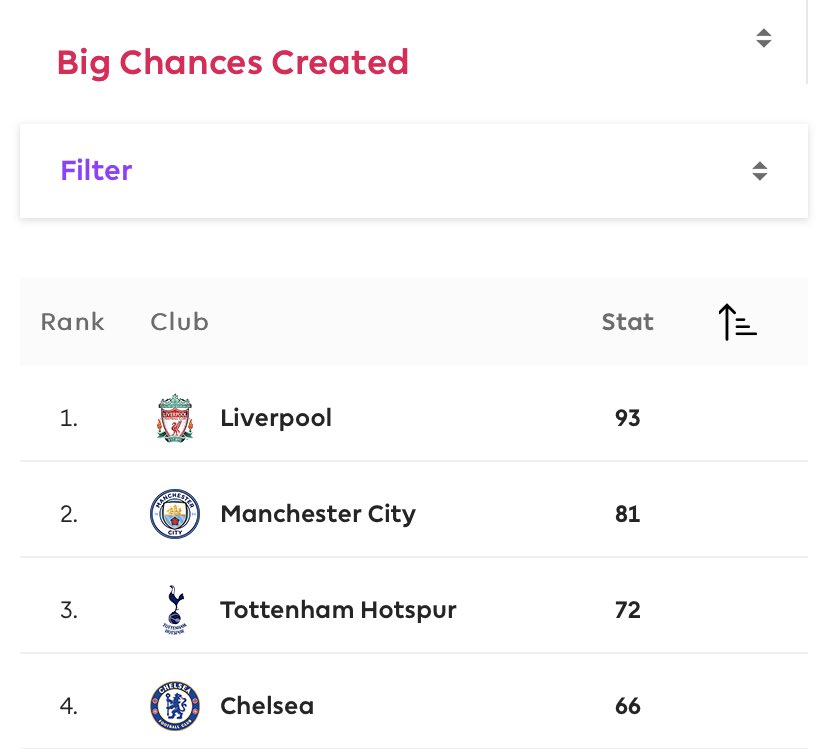Select Liverpool's stat value 93
The width and height of the screenshot is (828, 749).
(627, 418)
